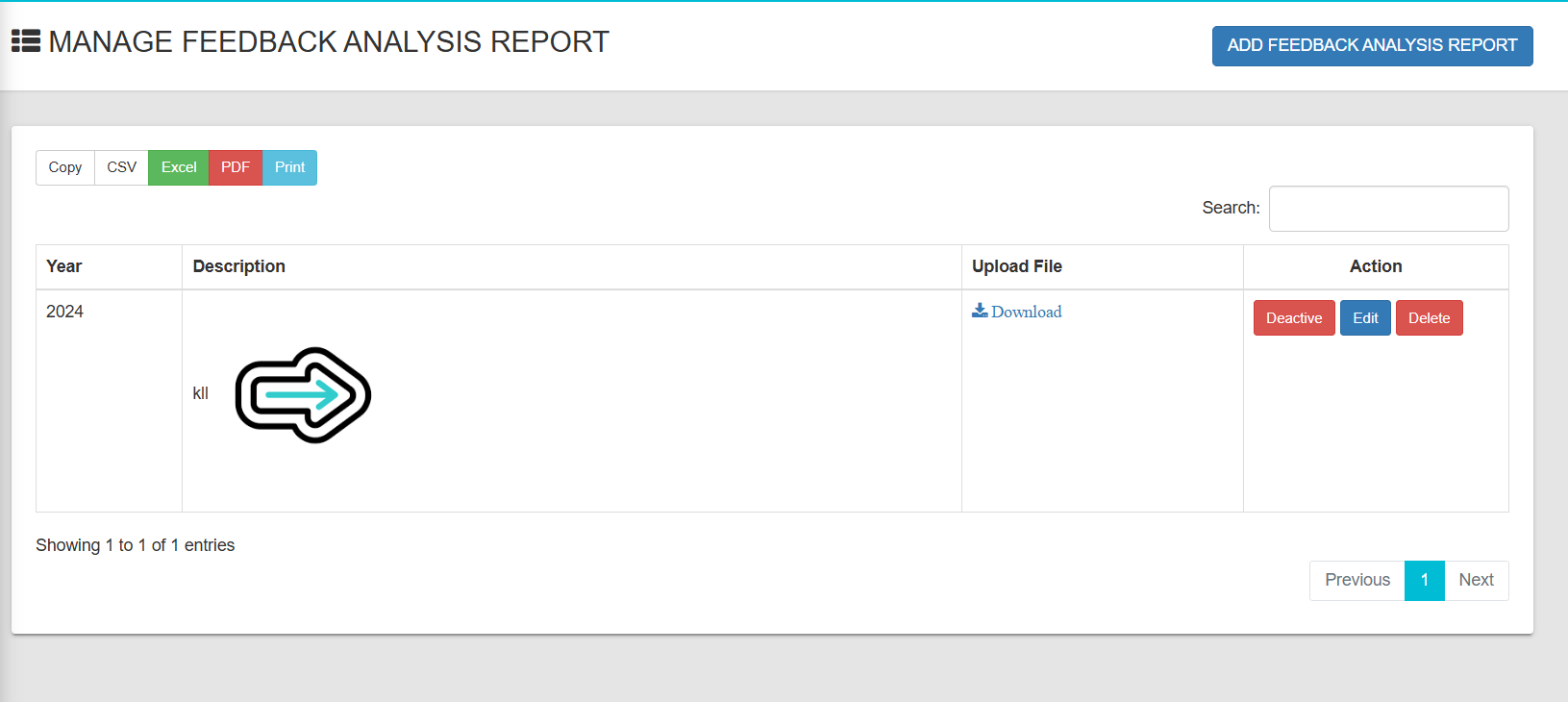Sort by the Upload File column header

1017,266
